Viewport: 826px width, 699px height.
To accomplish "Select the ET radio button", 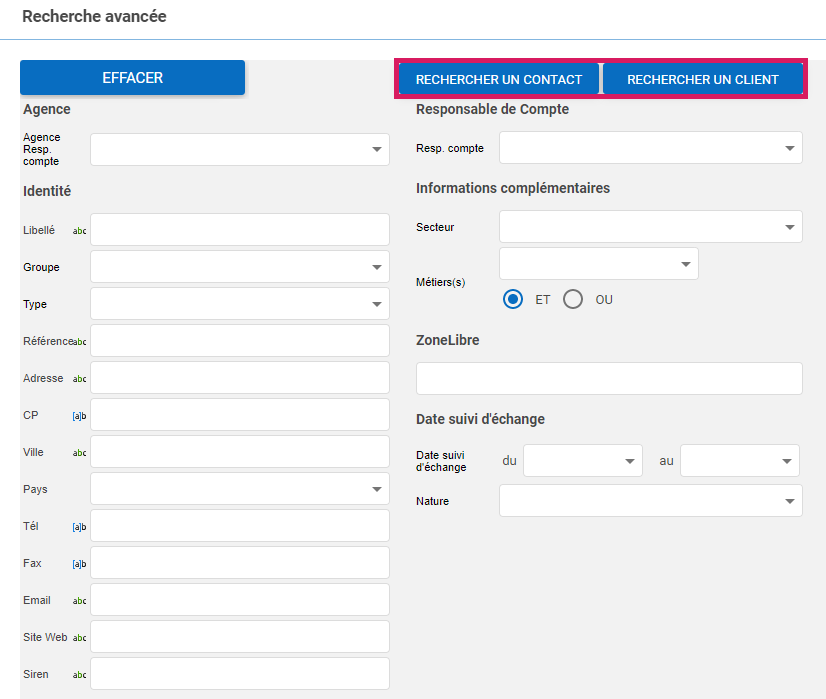I will [514, 299].
